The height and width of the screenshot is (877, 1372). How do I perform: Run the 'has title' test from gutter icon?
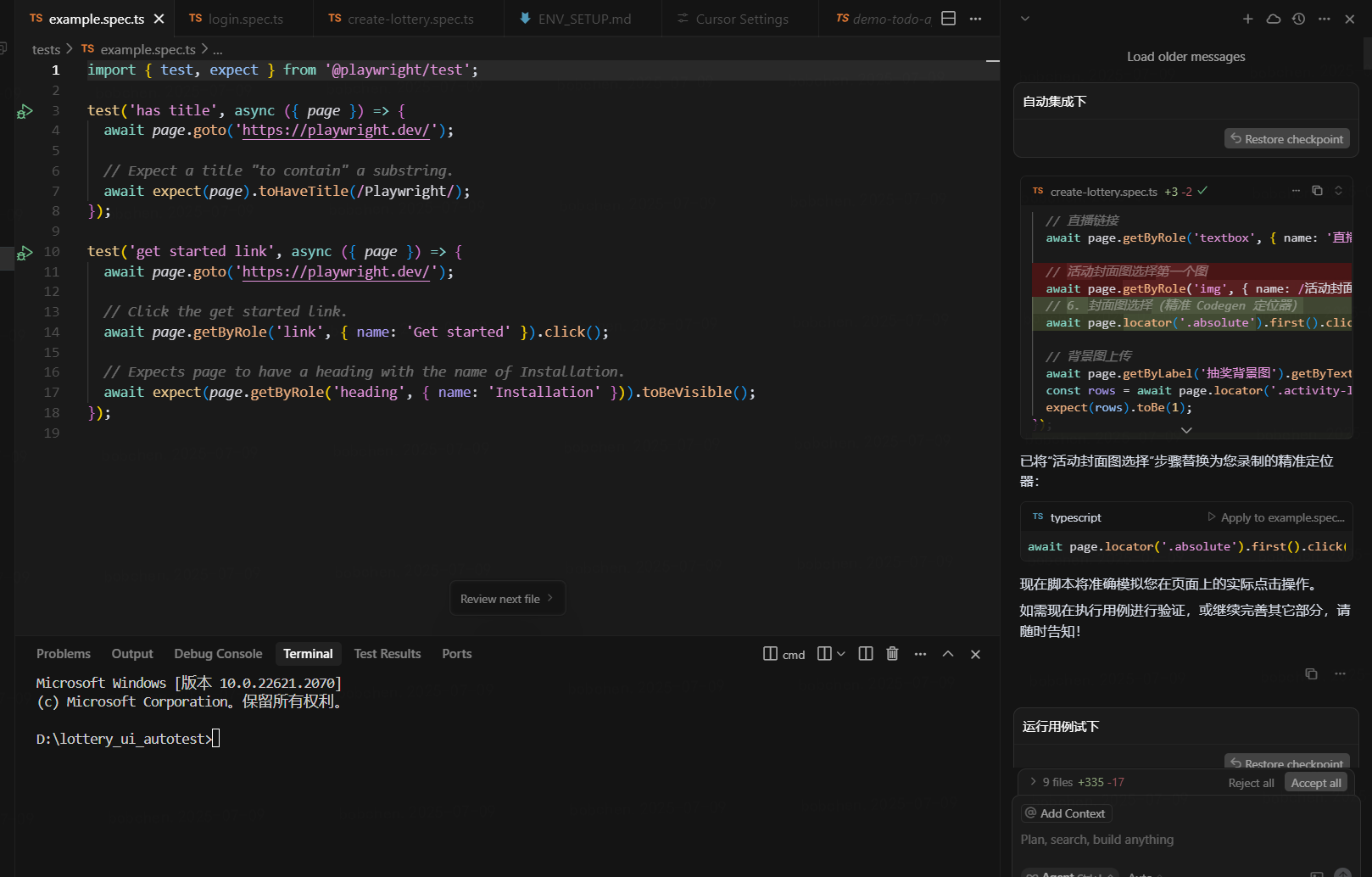25,111
